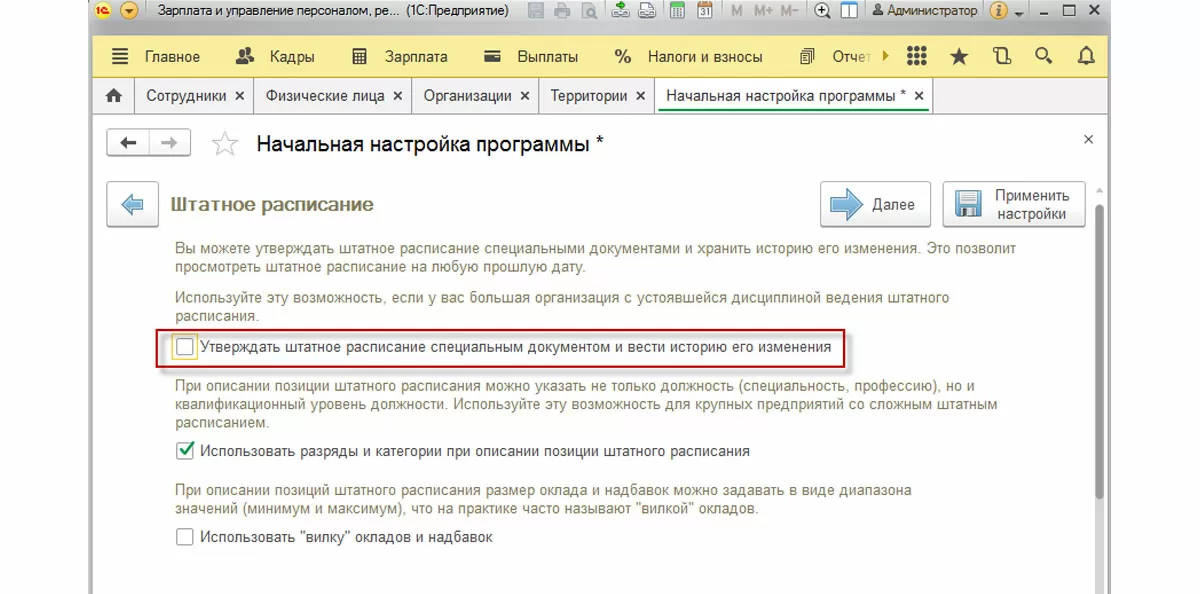Viewport: 1200px width, 594px height.
Task: Open the Calculator icon
Action: coord(678,11)
